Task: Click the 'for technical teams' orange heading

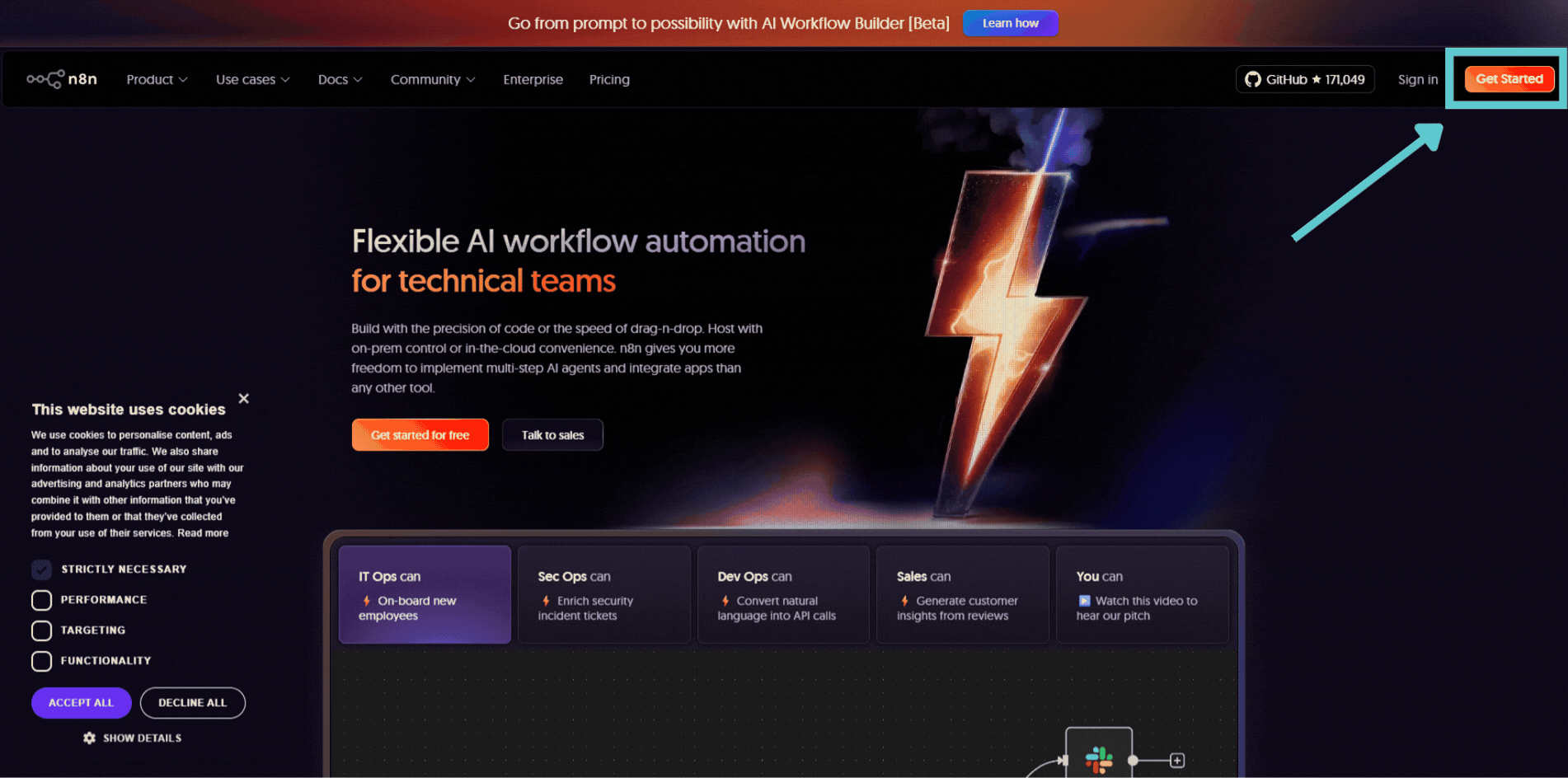Action: click(484, 281)
